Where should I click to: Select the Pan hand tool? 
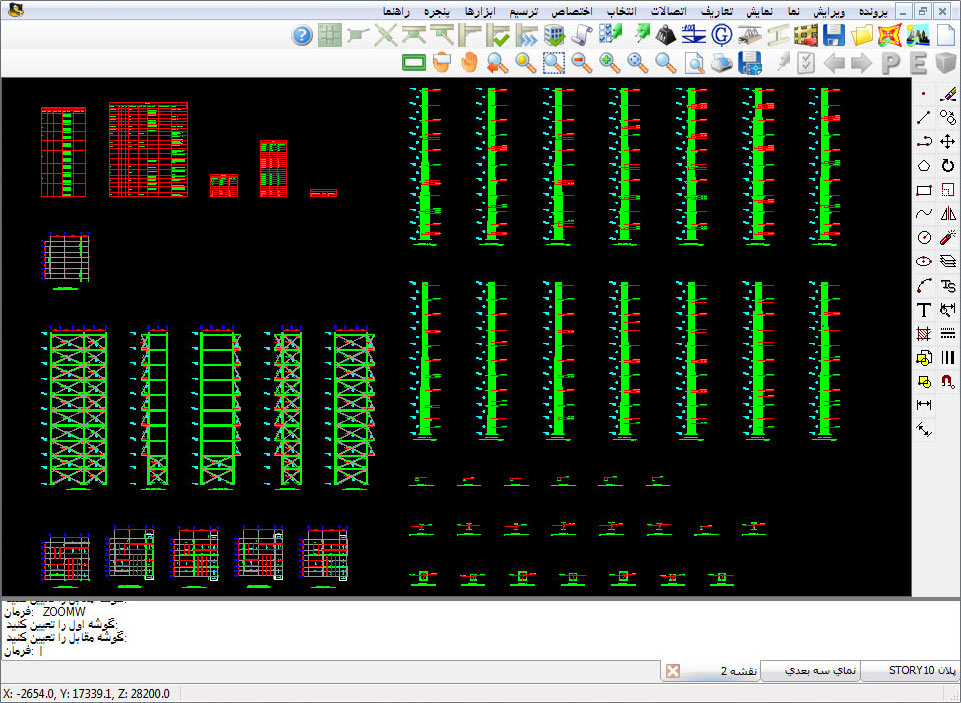click(469, 63)
